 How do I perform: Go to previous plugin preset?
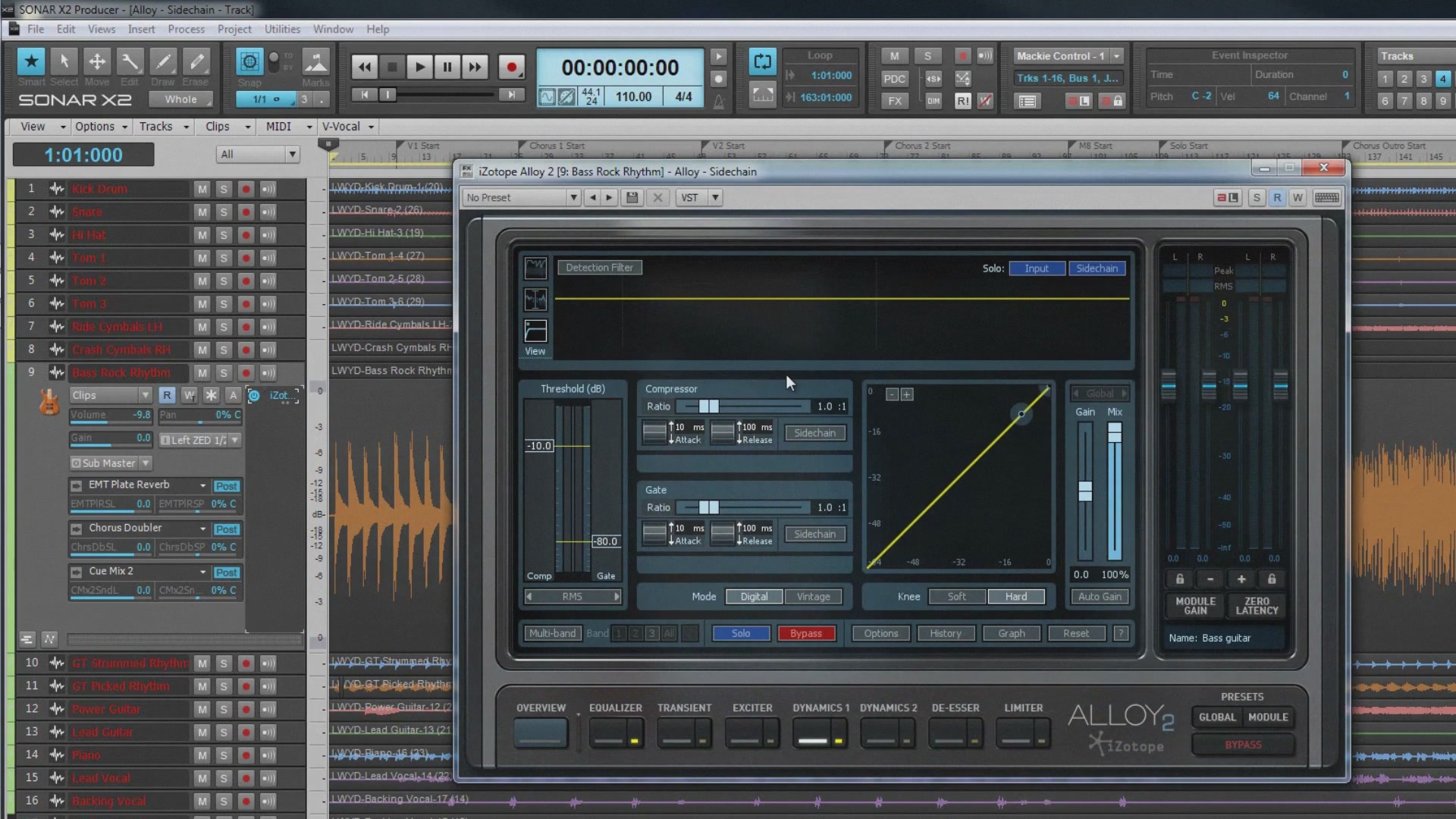[x=592, y=198]
